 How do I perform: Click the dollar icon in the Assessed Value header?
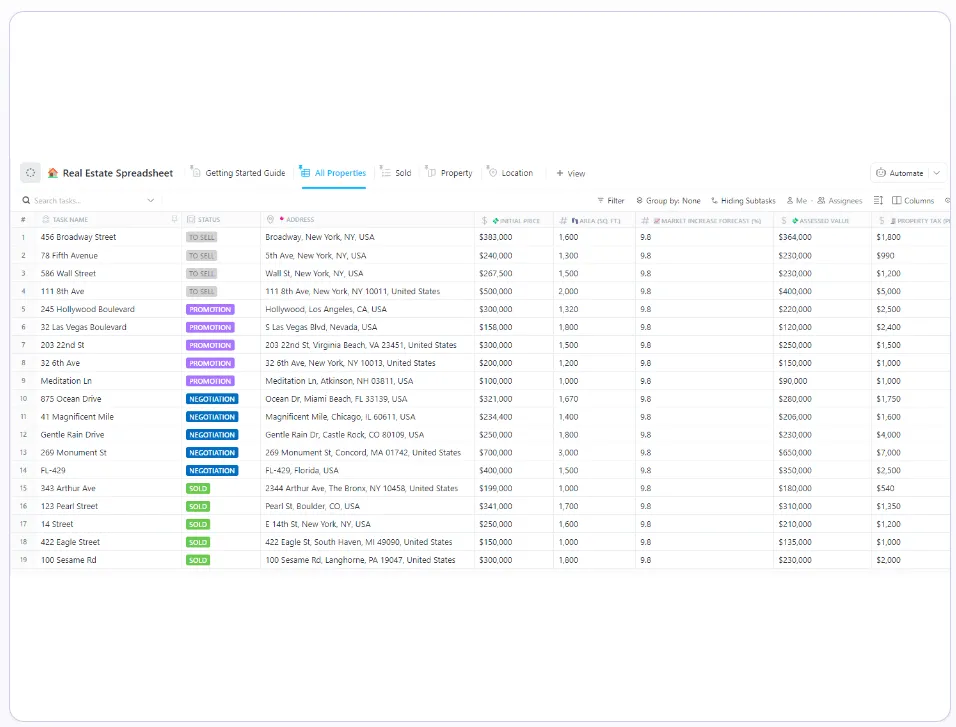pos(783,221)
